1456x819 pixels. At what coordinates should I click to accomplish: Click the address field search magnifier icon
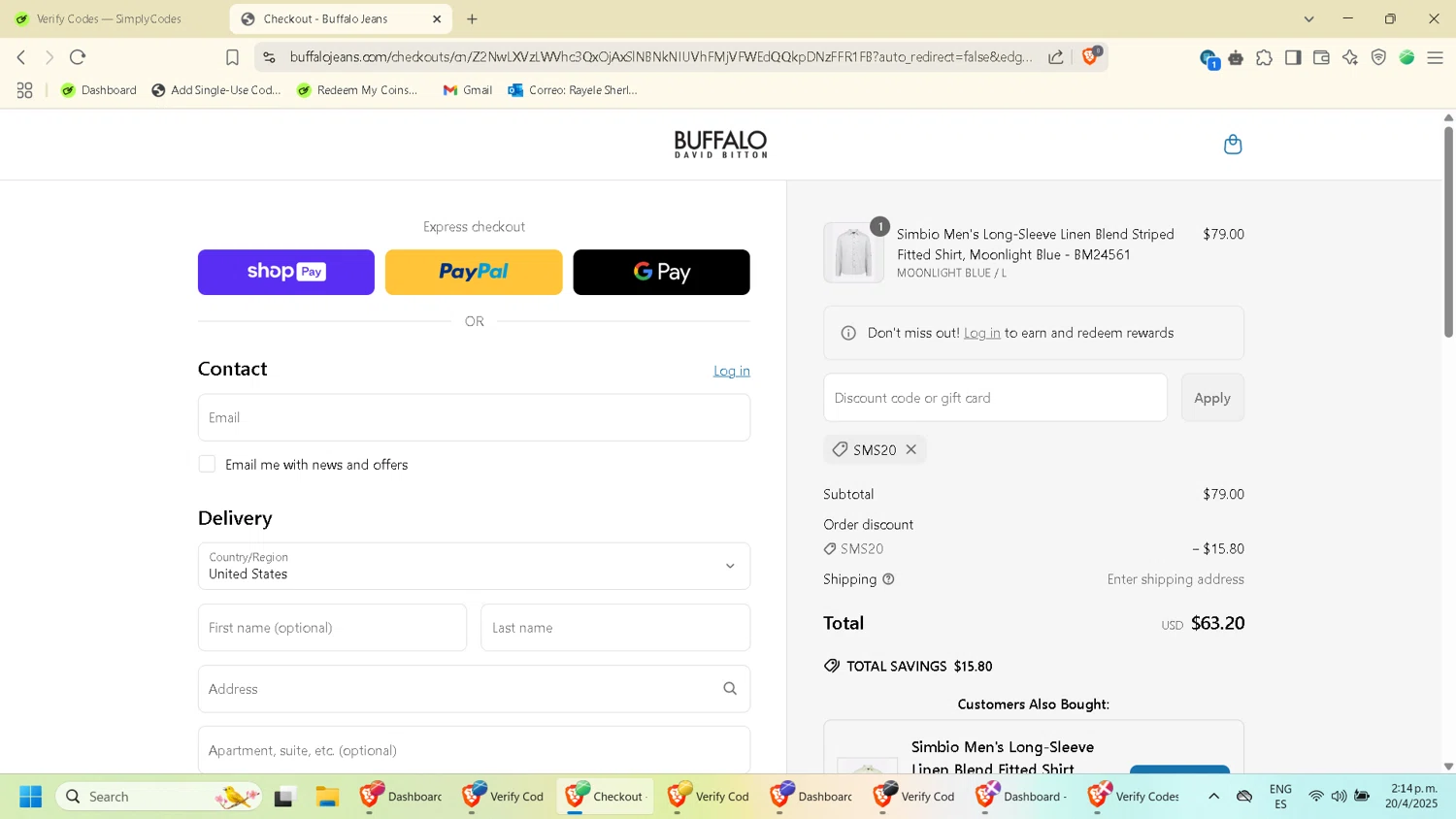[x=730, y=689]
